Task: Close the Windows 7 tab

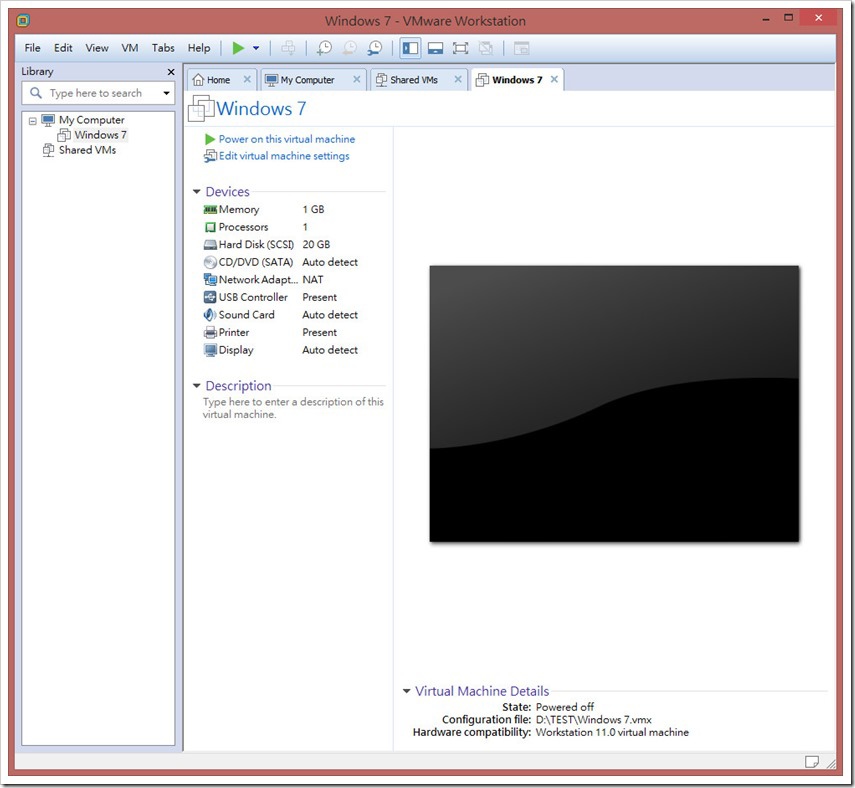Action: pyautogui.click(x=554, y=80)
